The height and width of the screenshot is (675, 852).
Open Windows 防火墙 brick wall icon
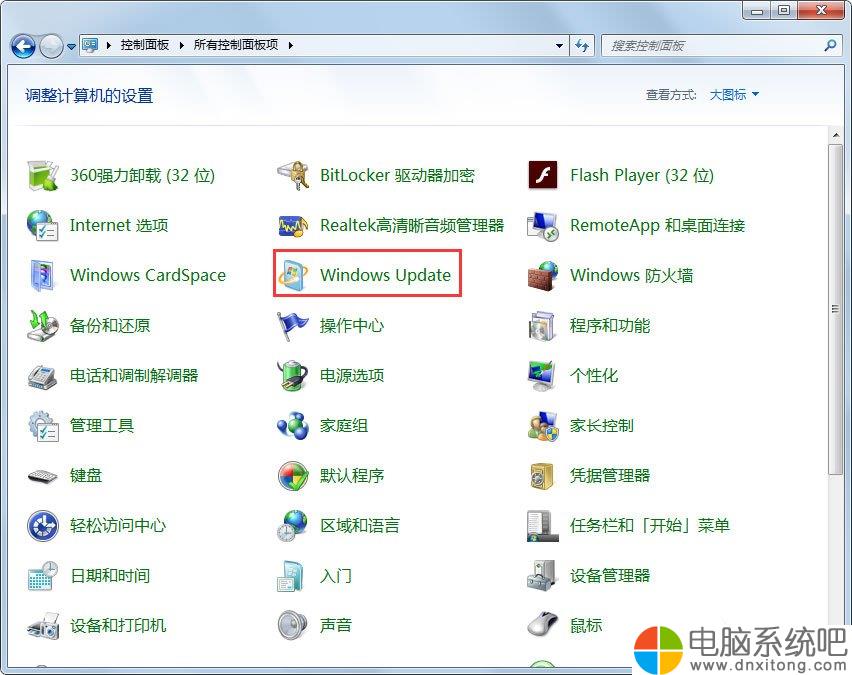pyautogui.click(x=543, y=276)
